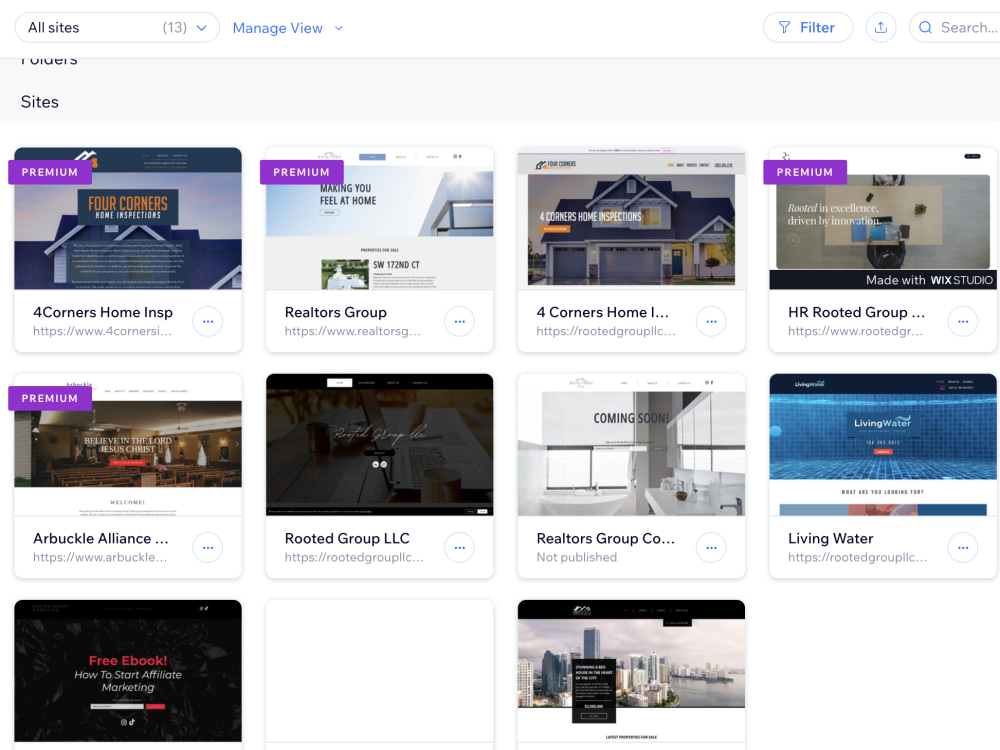The width and height of the screenshot is (1000, 750).
Task: Open the blank white site thumbnail
Action: (x=379, y=671)
